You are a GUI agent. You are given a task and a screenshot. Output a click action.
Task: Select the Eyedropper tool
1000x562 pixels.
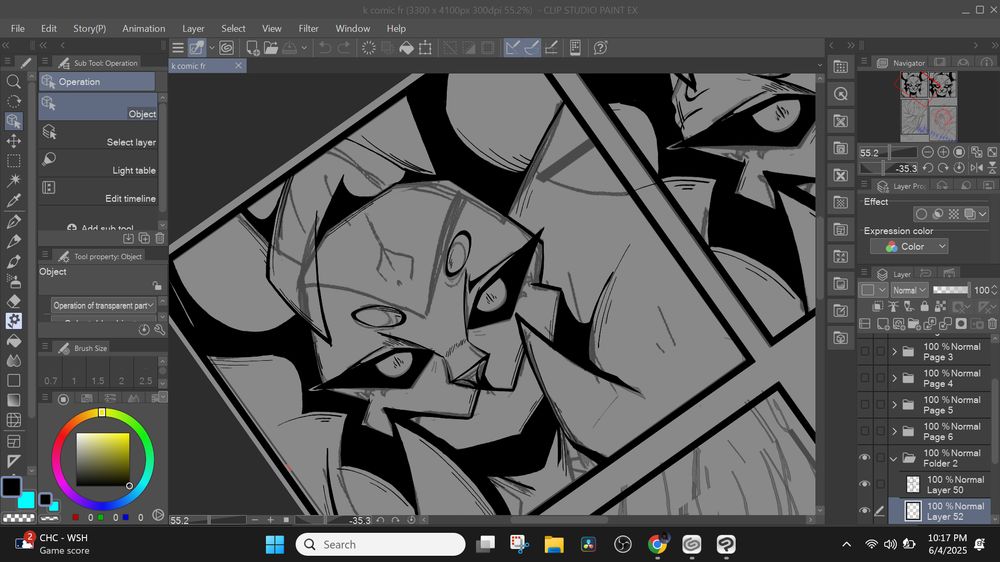point(14,201)
